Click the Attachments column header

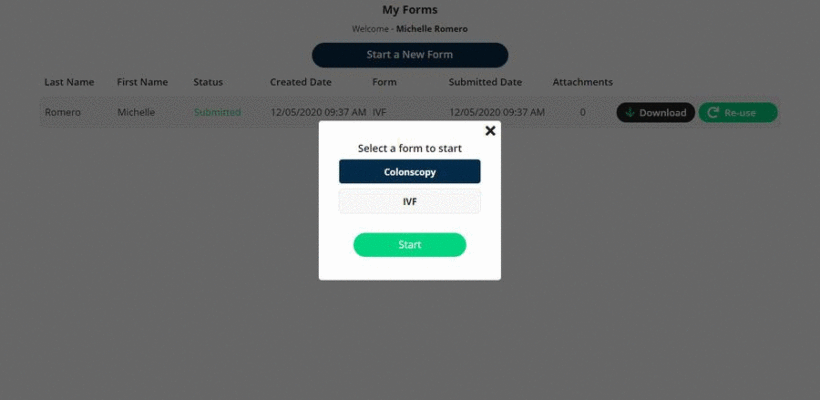[583, 82]
